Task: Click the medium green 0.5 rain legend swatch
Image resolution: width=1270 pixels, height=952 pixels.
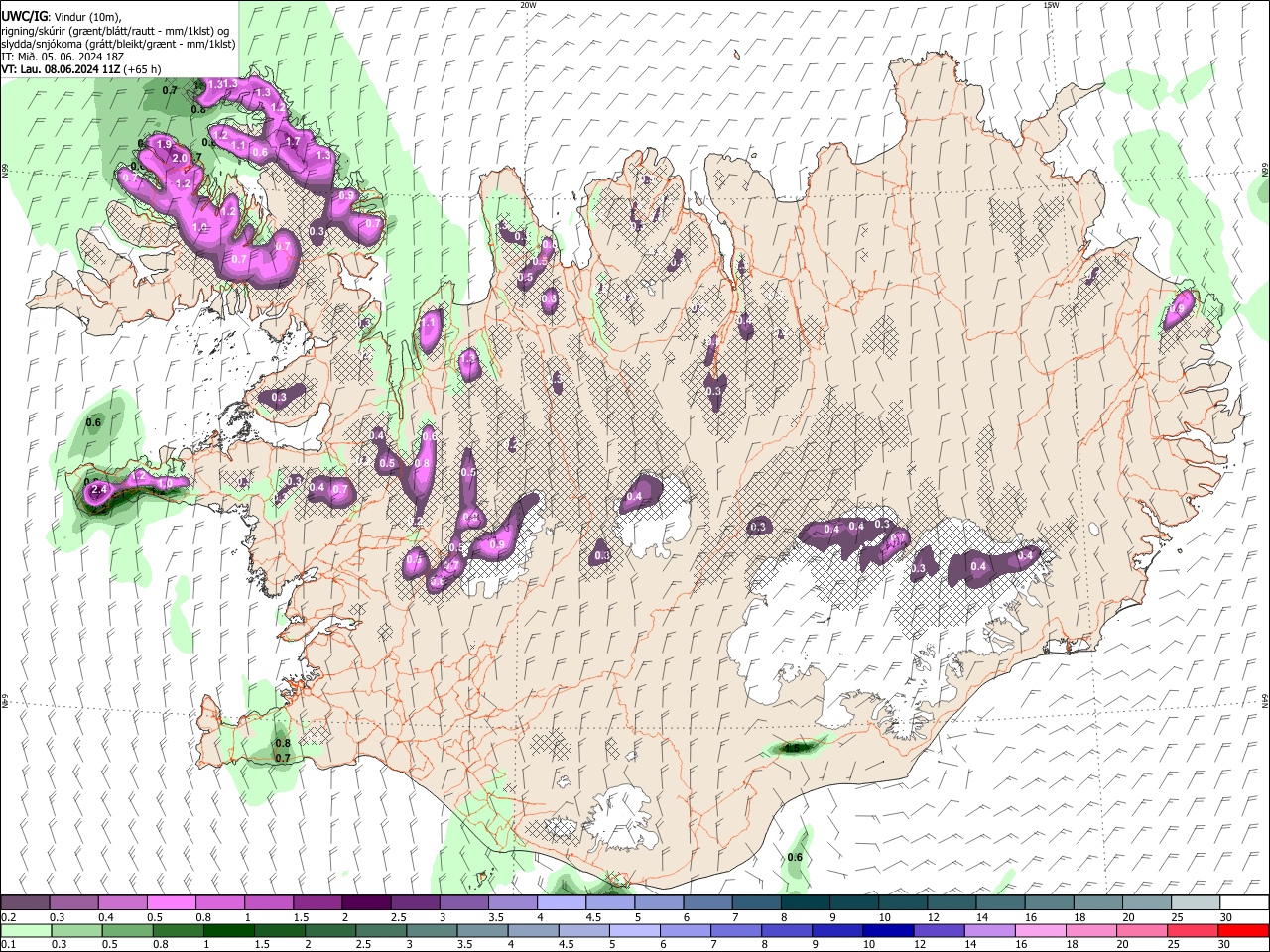Action: coord(127,931)
